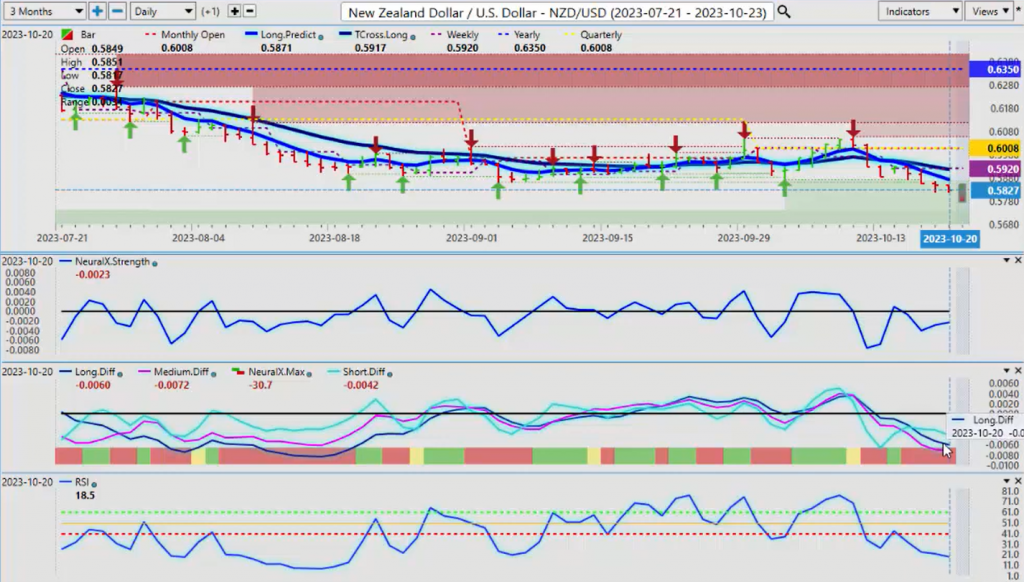Click the 0.5827 current price tag
This screenshot has width=1024, height=582.
click(x=994, y=190)
